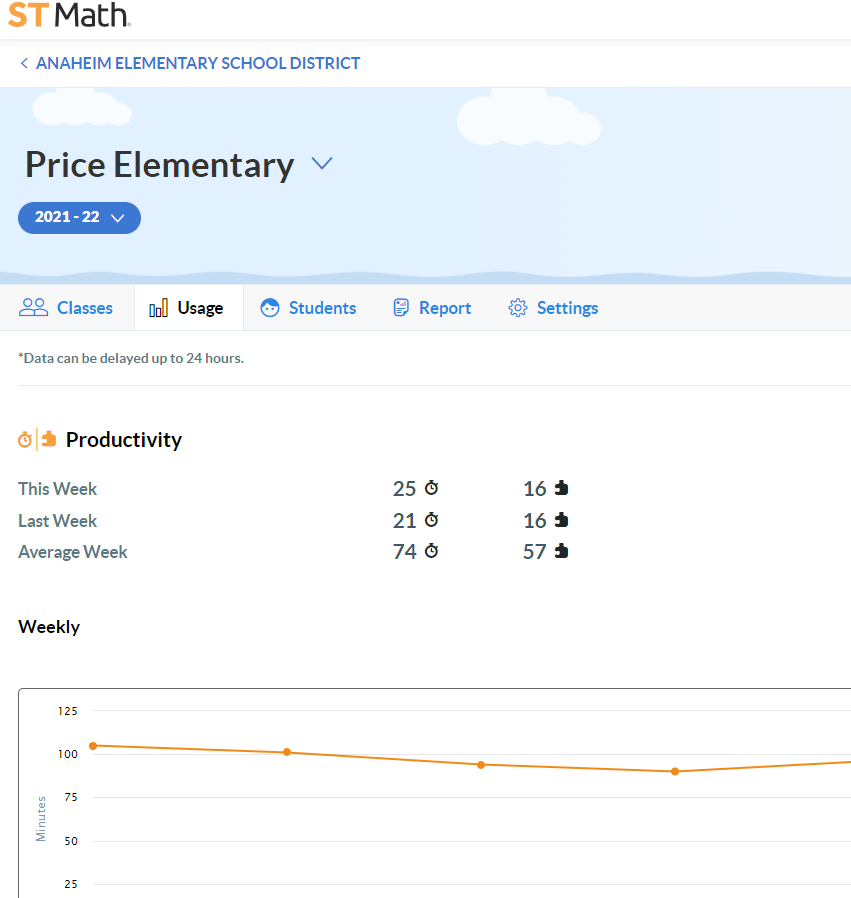The image size is (851, 898).
Task: Open the Students tab
Action: coord(308,308)
